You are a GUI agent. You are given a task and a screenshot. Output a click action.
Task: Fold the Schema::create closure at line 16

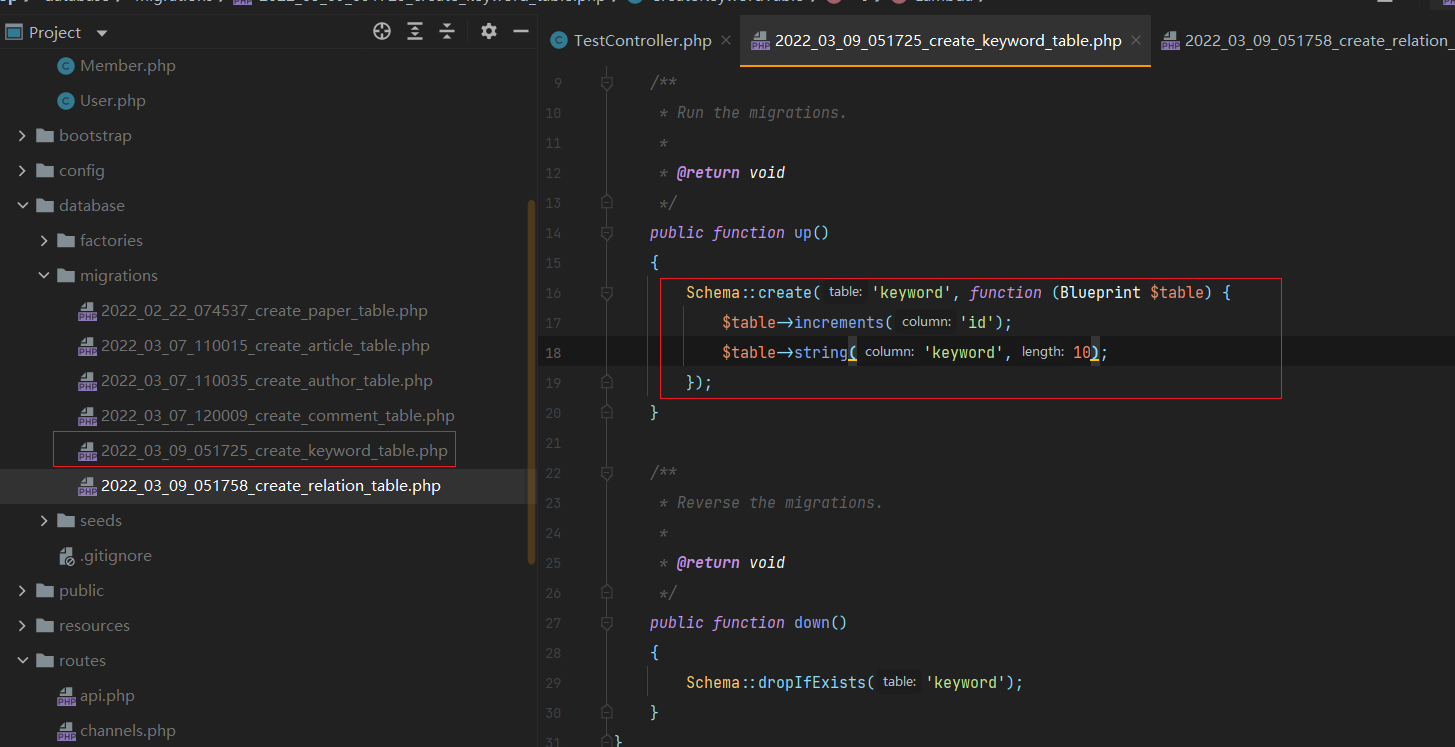(606, 293)
